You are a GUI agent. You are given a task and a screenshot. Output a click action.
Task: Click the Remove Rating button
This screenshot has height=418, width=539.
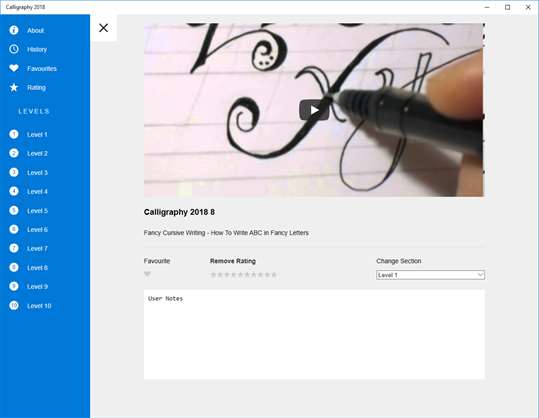[x=233, y=261]
